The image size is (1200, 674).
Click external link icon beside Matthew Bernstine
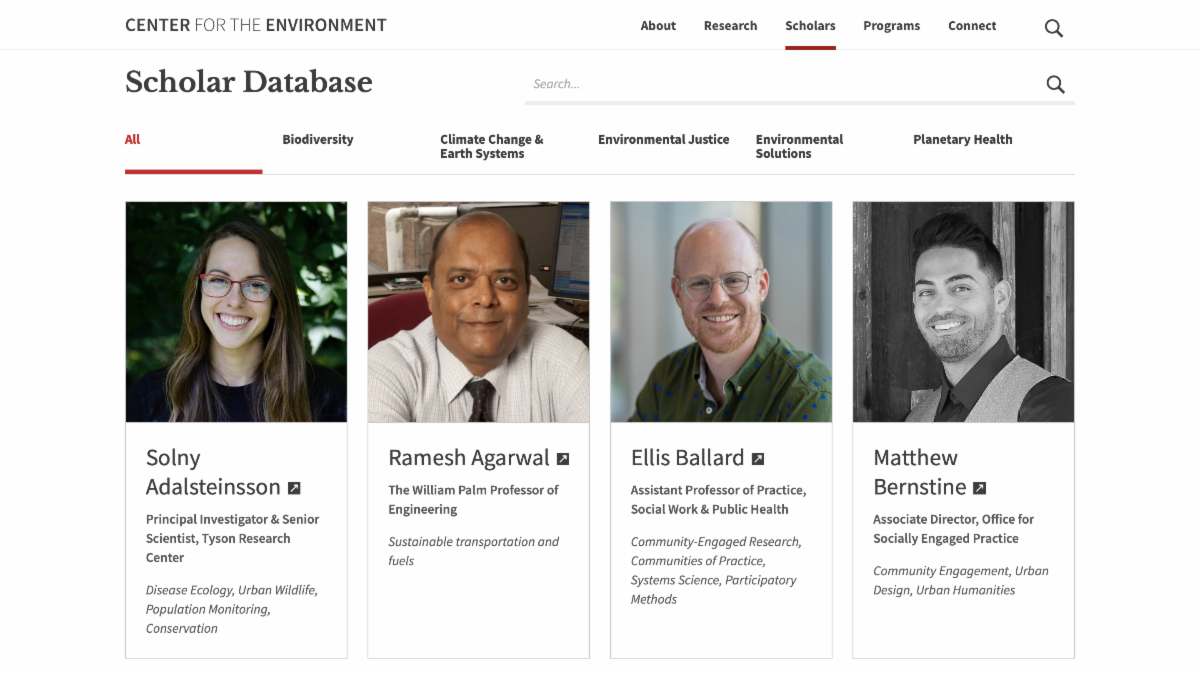[980, 488]
